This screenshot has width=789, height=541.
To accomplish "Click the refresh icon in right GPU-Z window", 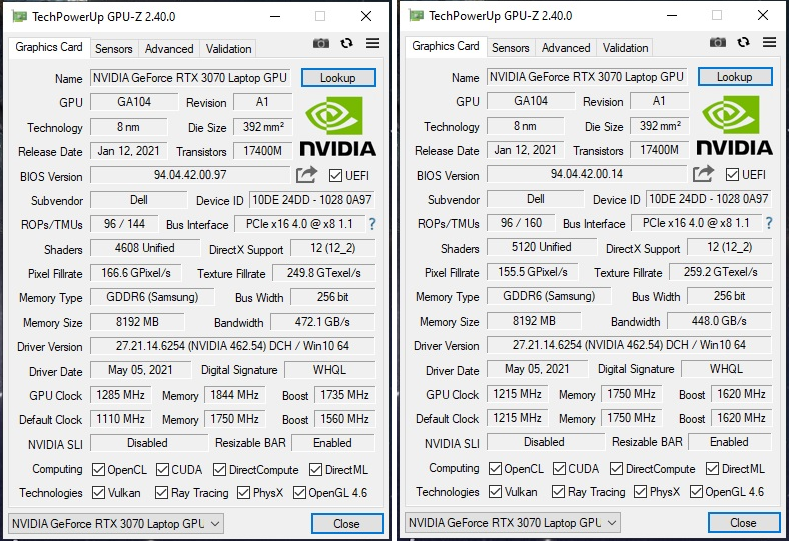I will point(743,42).
